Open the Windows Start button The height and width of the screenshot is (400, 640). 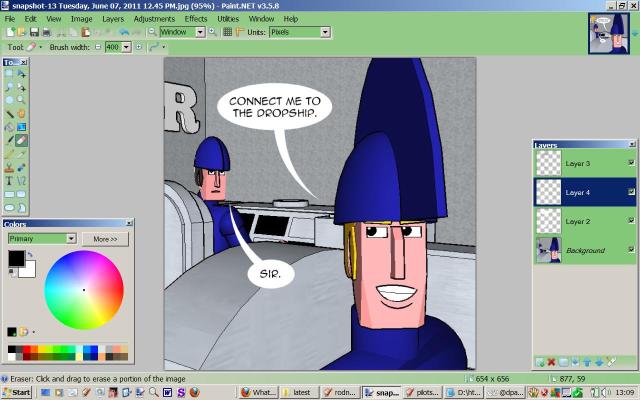[17, 392]
